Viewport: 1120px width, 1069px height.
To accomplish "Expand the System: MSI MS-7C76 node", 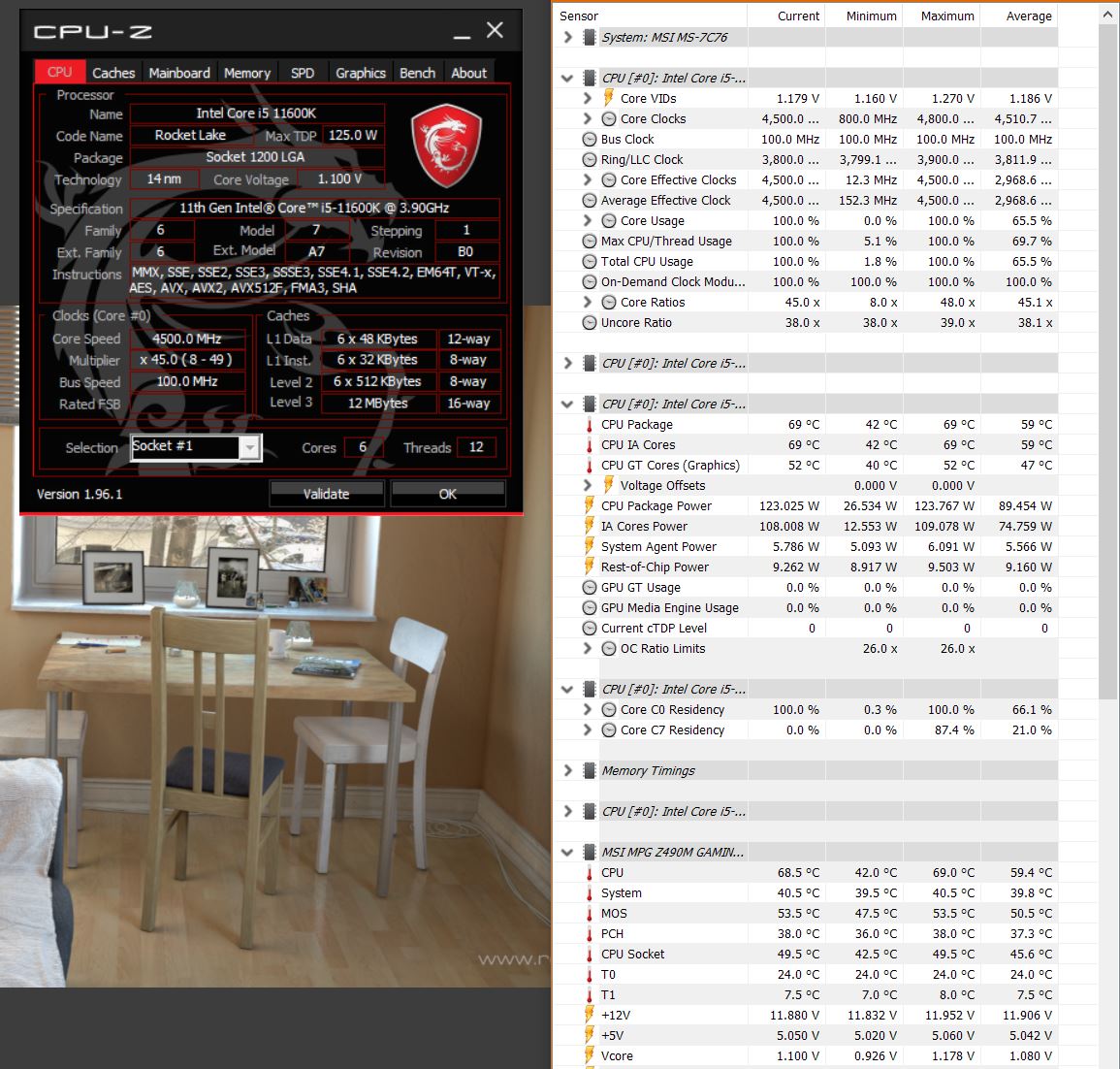I will [x=568, y=37].
